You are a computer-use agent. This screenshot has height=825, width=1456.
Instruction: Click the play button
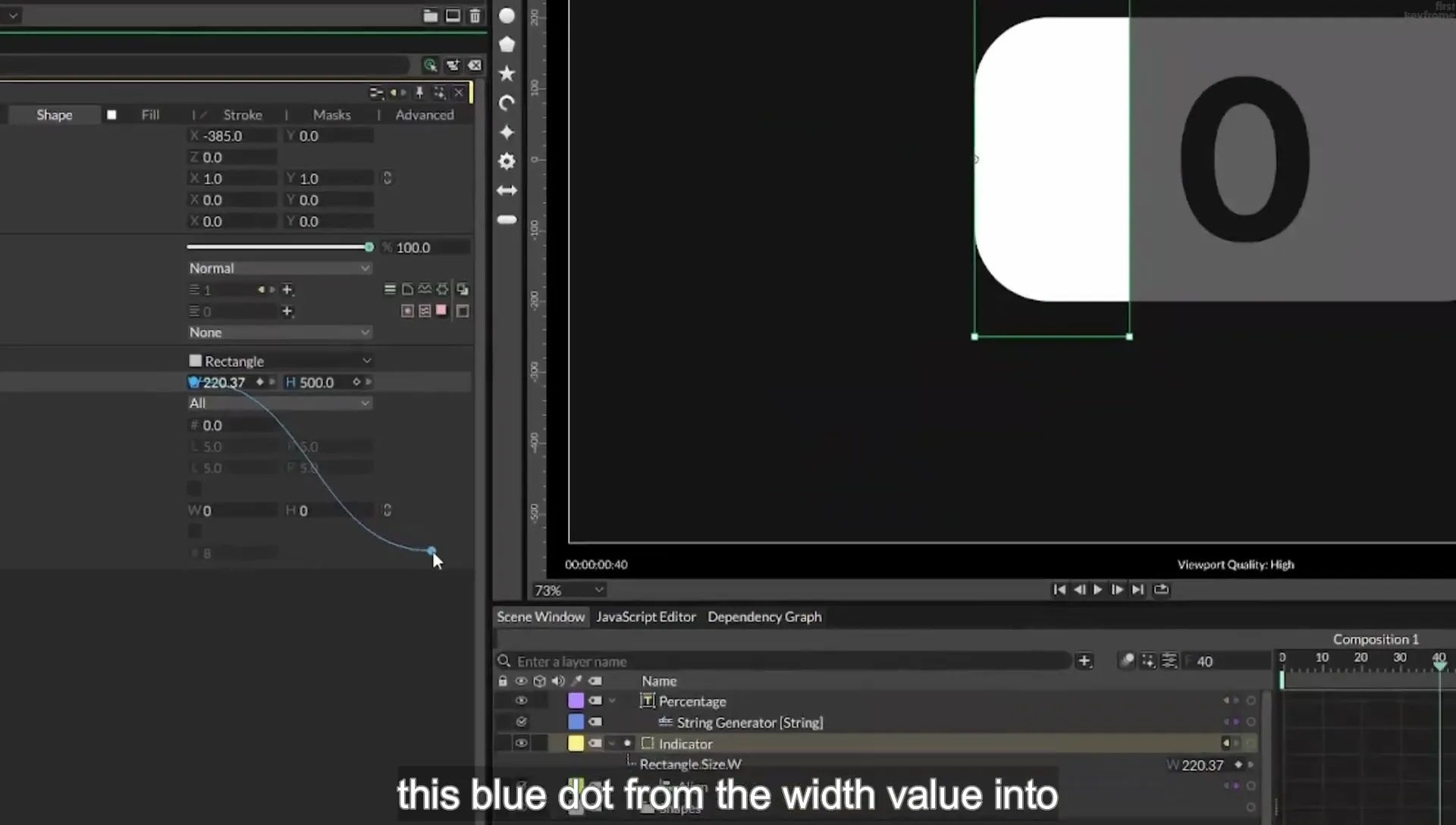1097,589
